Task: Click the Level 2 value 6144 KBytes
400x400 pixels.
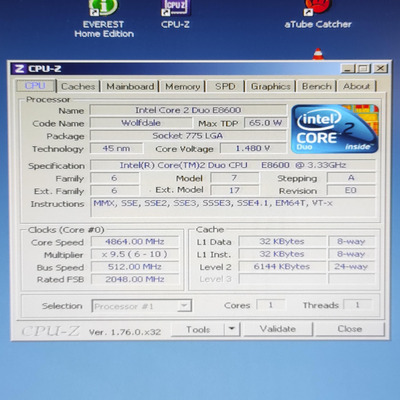Action: (282, 266)
